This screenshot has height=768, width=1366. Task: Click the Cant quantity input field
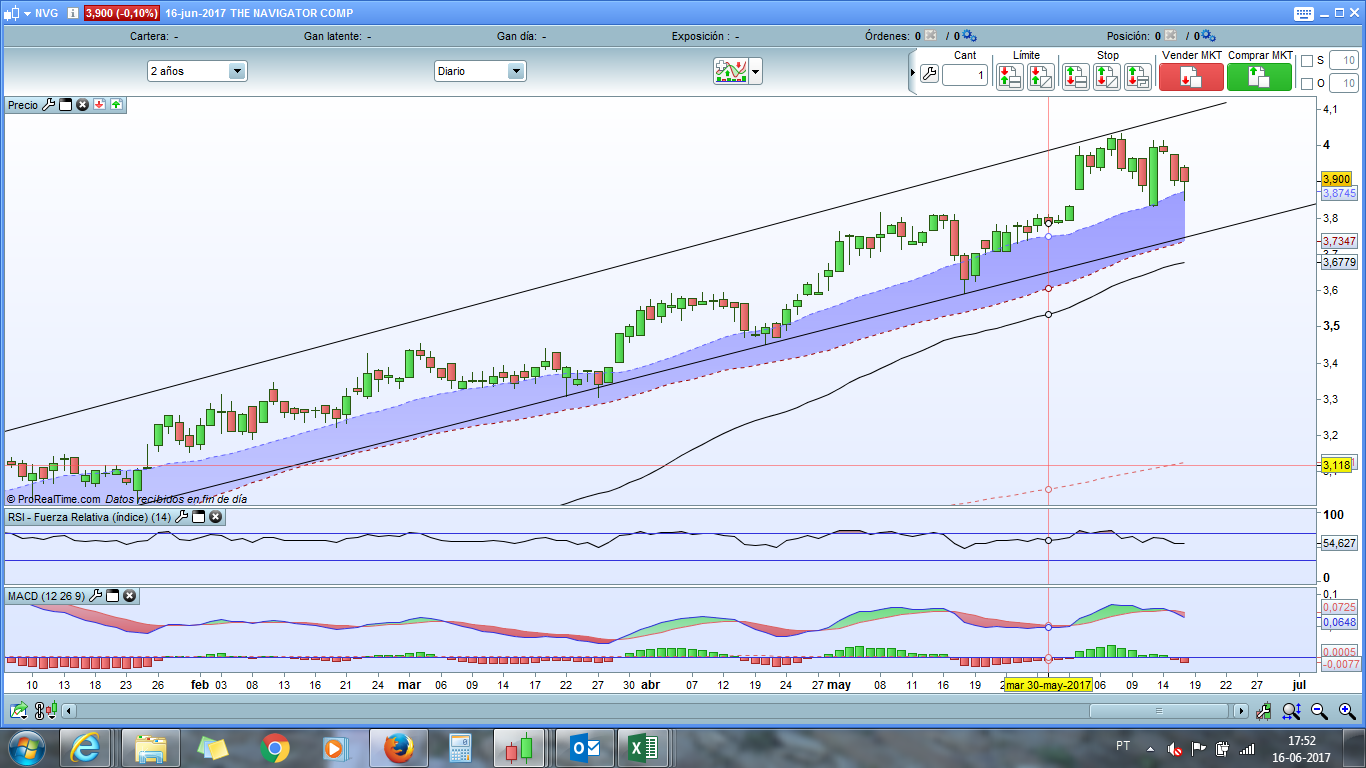(x=964, y=75)
